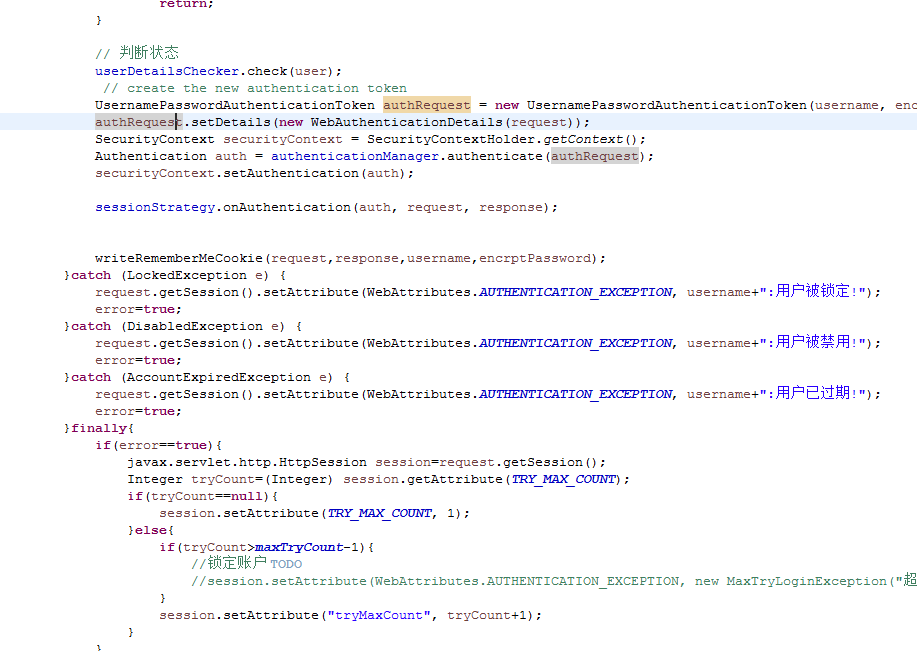
Task: Click the orange-highlighted 'authRequest' variable declaration
Action: [427, 105]
